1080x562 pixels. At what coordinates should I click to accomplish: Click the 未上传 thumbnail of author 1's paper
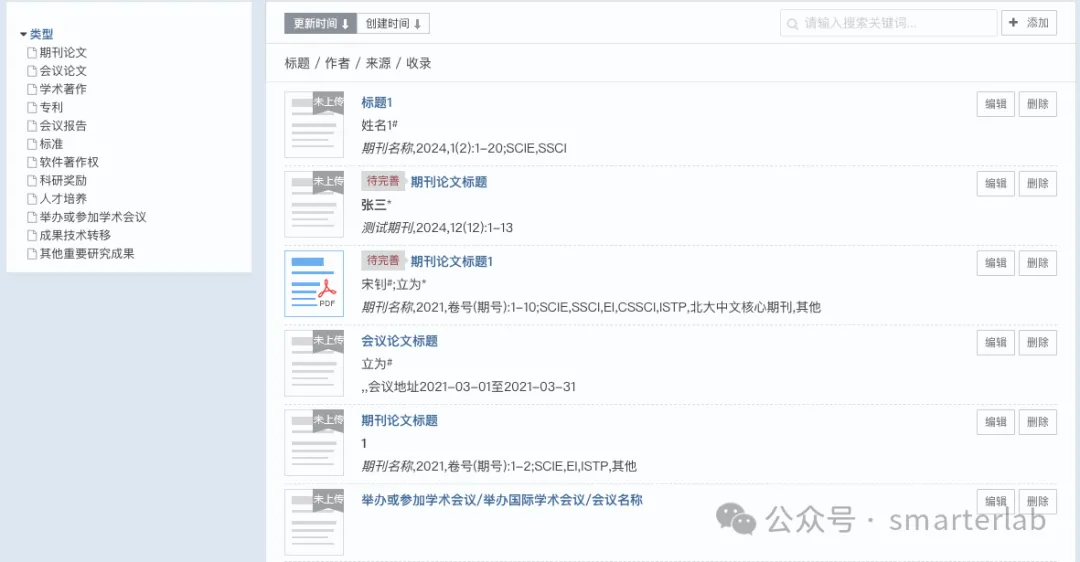point(314,442)
